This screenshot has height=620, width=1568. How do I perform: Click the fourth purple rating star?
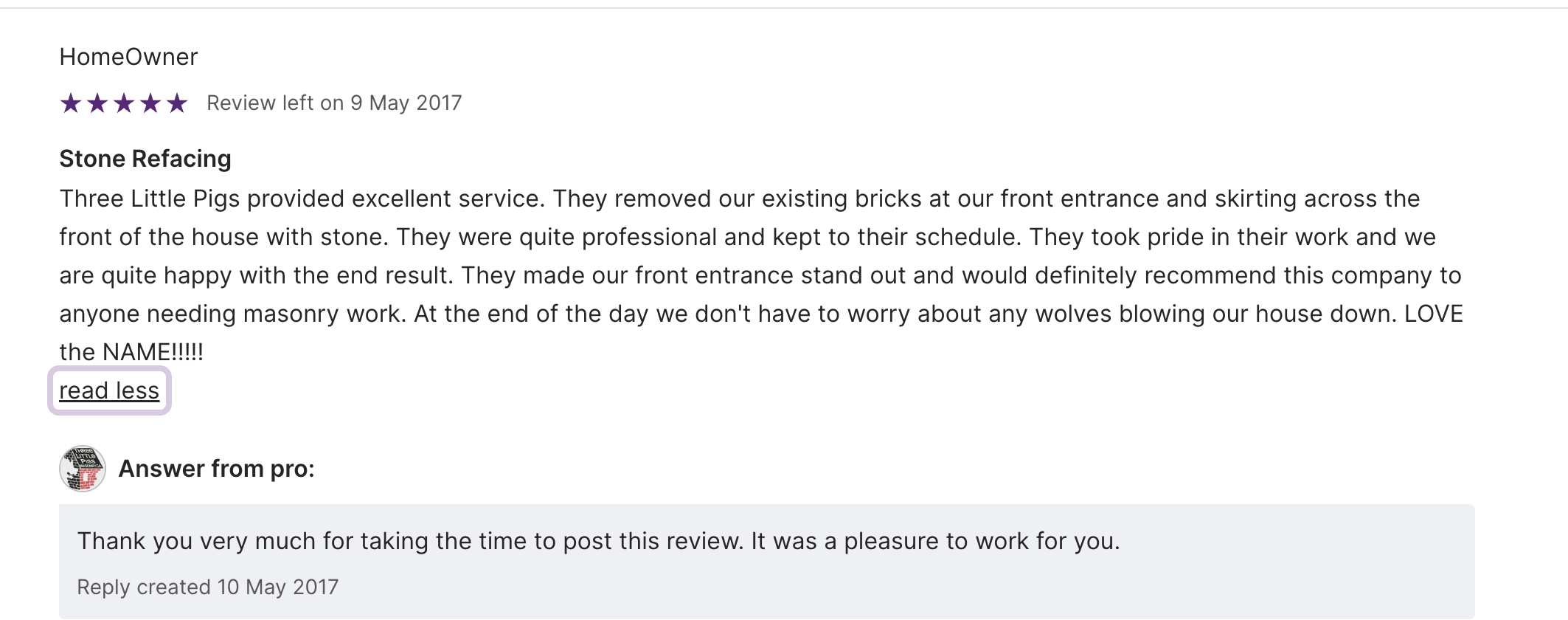150,103
